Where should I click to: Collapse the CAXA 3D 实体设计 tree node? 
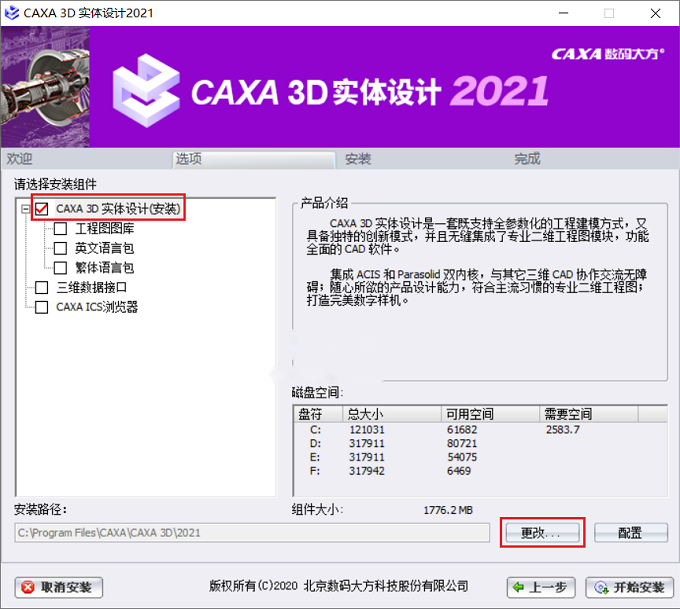coord(26,209)
